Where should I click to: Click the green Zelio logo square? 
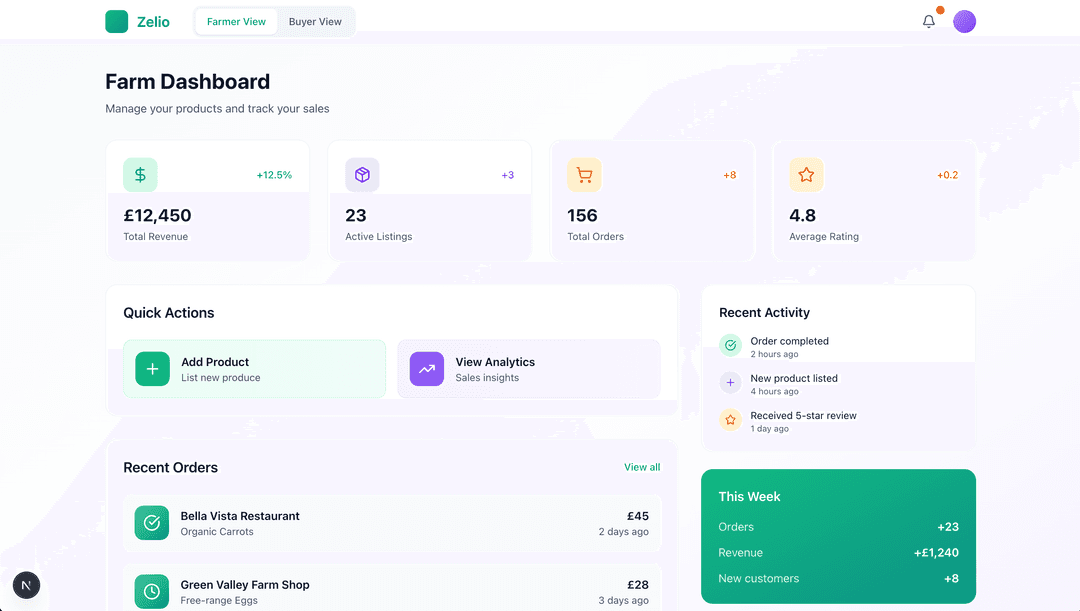(x=116, y=21)
